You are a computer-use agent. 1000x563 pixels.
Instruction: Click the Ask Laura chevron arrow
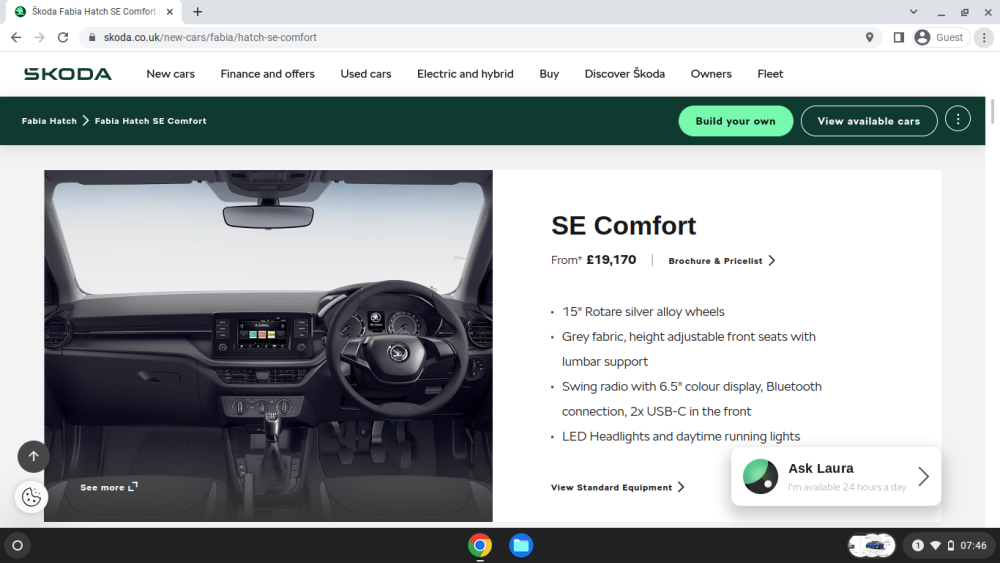[923, 476]
